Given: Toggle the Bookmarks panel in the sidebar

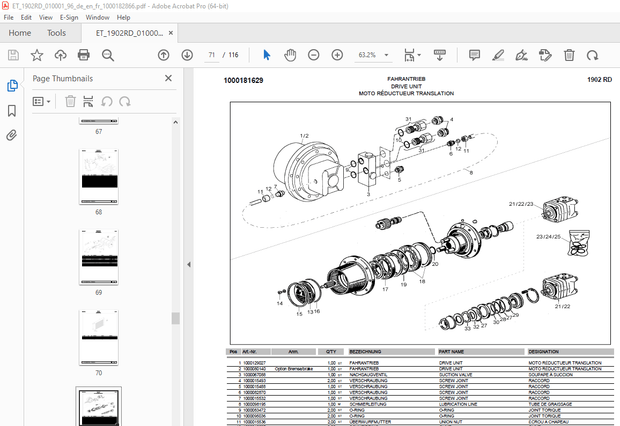Looking at the screenshot, I should click(12, 110).
